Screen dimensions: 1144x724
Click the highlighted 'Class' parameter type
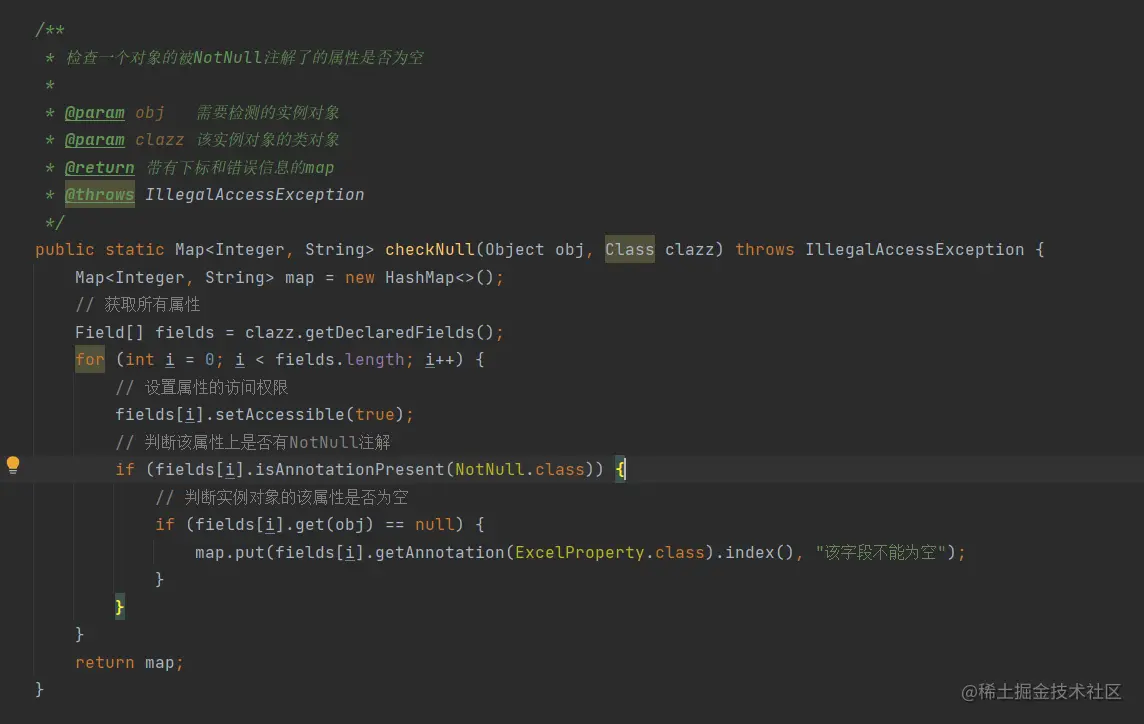[630, 250]
